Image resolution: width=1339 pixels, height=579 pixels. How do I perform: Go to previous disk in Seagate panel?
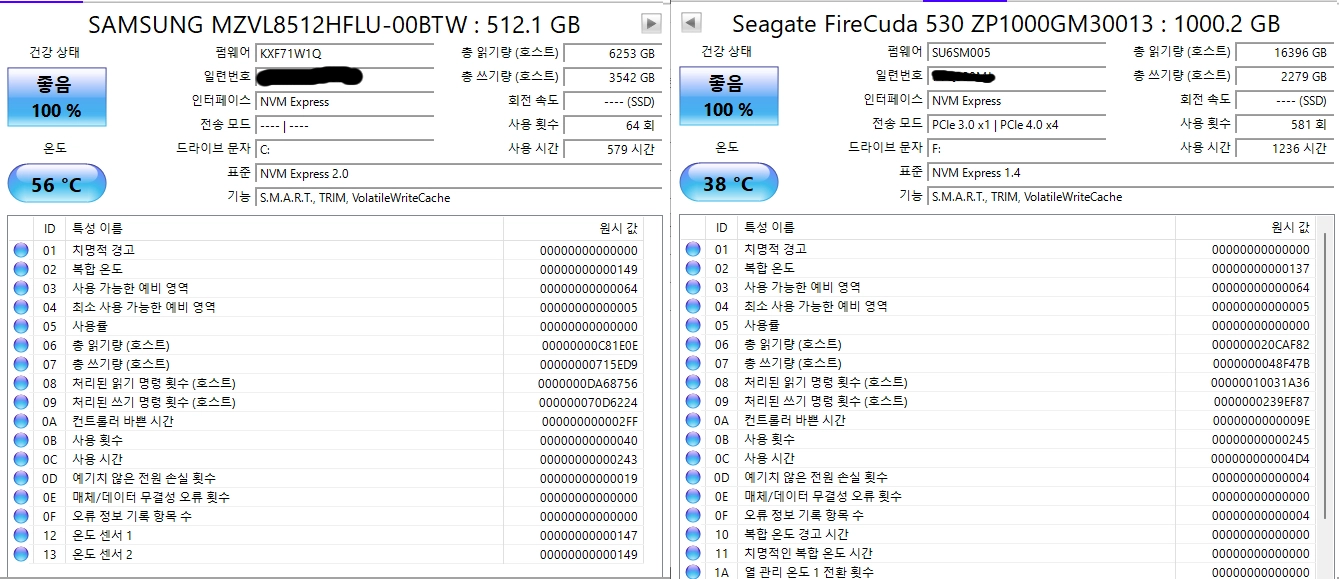click(x=691, y=22)
